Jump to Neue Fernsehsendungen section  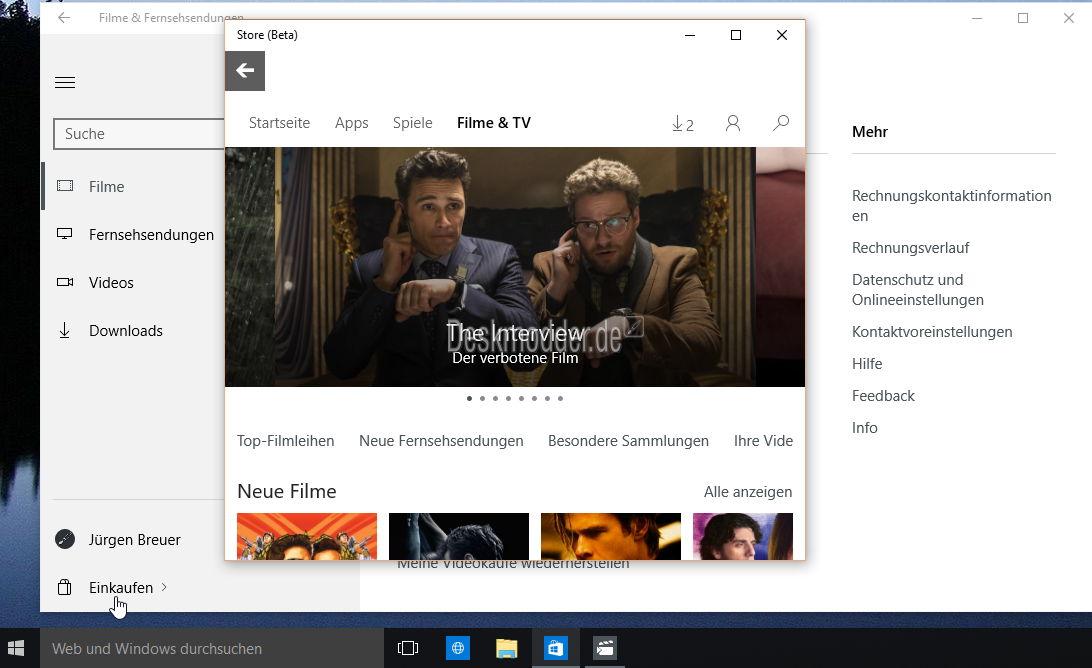click(x=441, y=441)
